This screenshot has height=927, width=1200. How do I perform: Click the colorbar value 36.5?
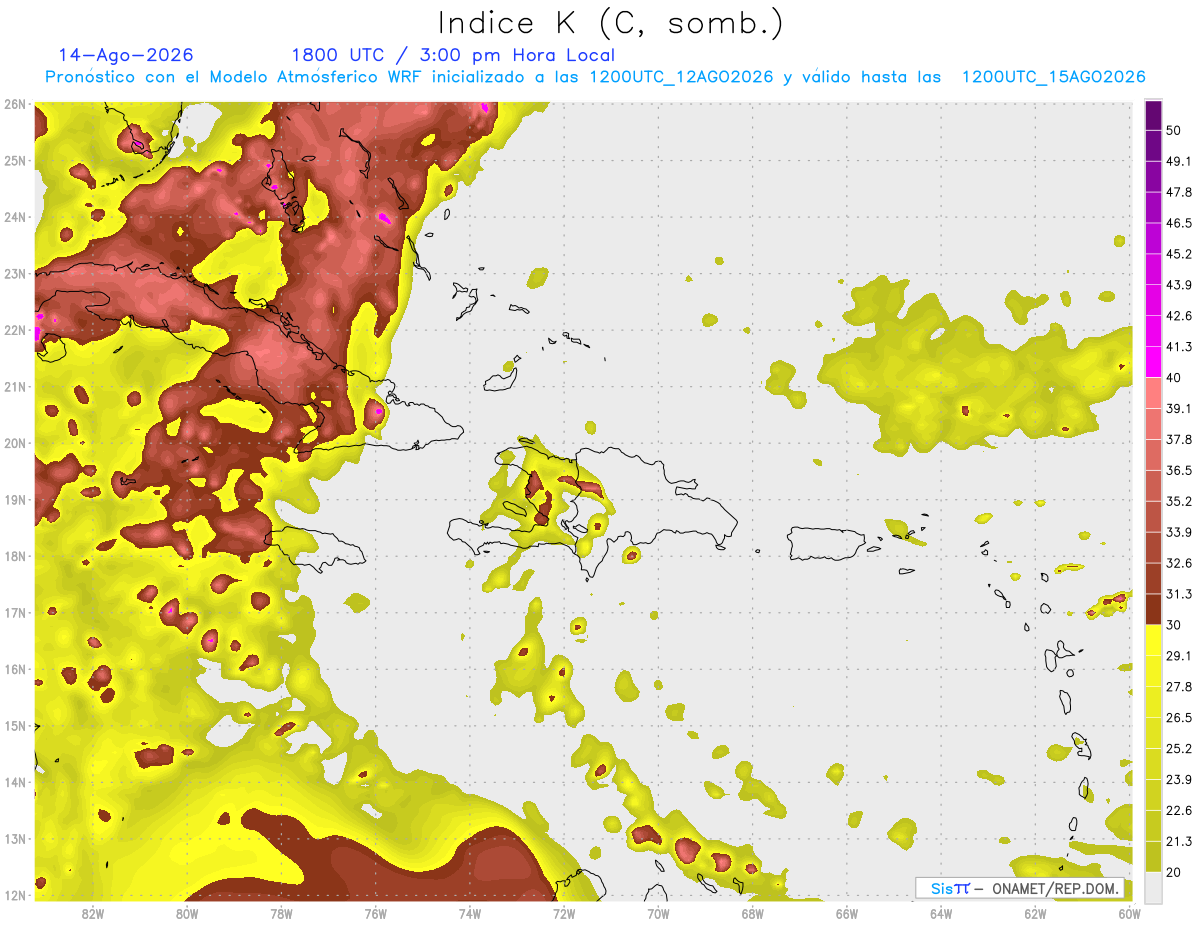(x=1178, y=470)
